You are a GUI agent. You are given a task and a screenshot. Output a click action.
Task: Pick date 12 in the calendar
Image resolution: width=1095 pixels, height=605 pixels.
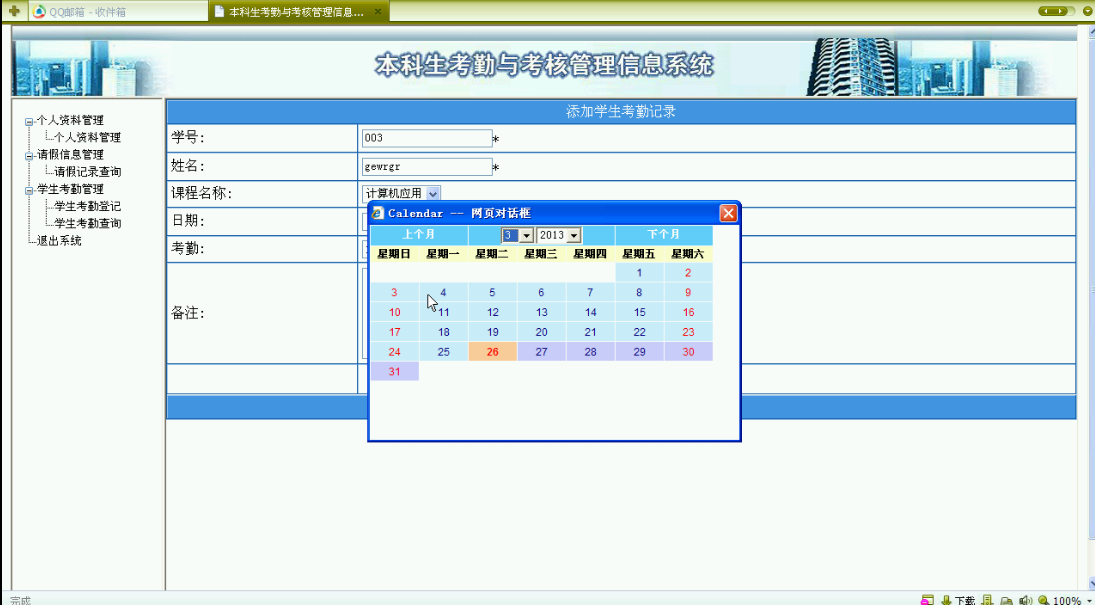coord(492,312)
